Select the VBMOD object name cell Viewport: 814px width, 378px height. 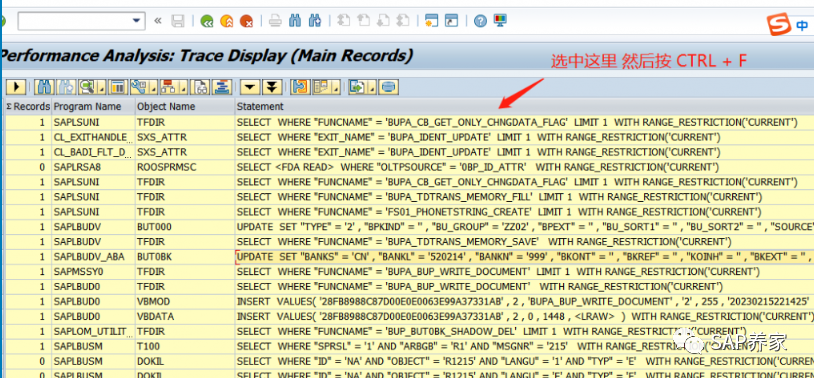tap(185, 302)
